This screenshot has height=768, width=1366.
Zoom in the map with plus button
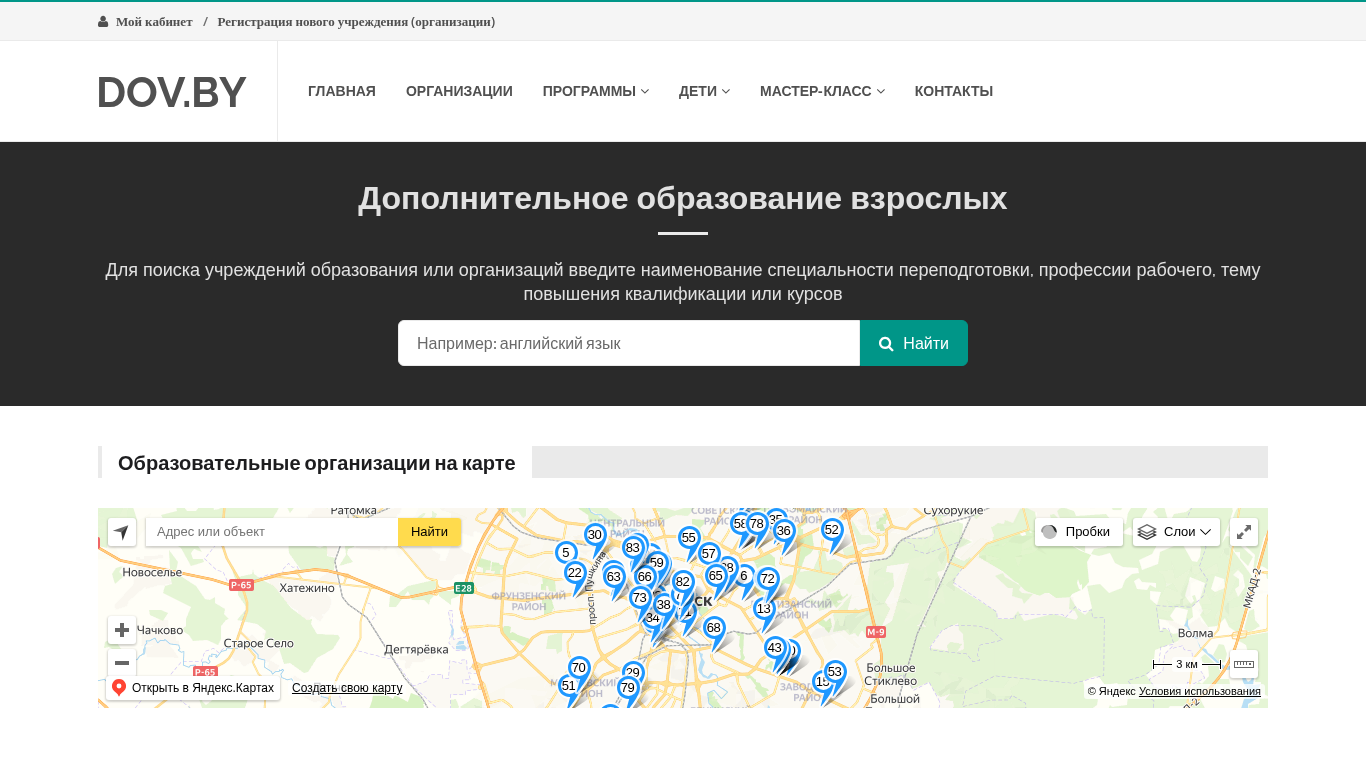(122, 630)
